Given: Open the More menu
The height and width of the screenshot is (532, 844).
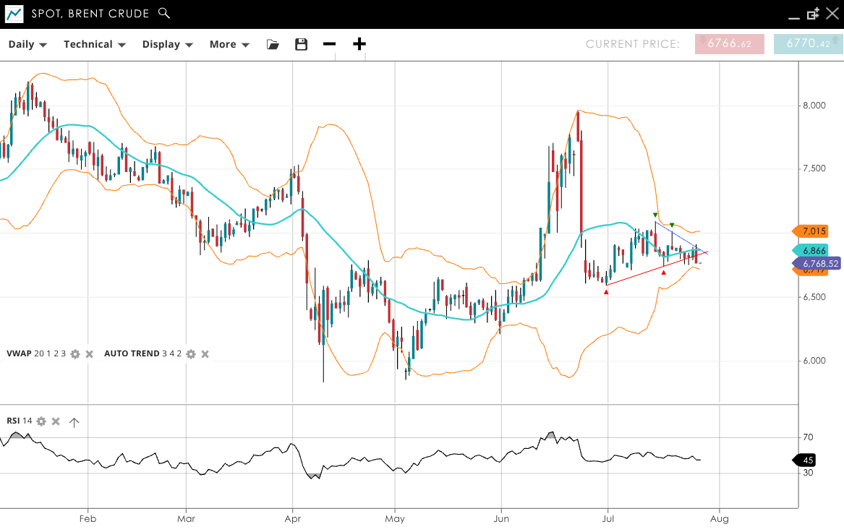Looking at the screenshot, I should (229, 44).
